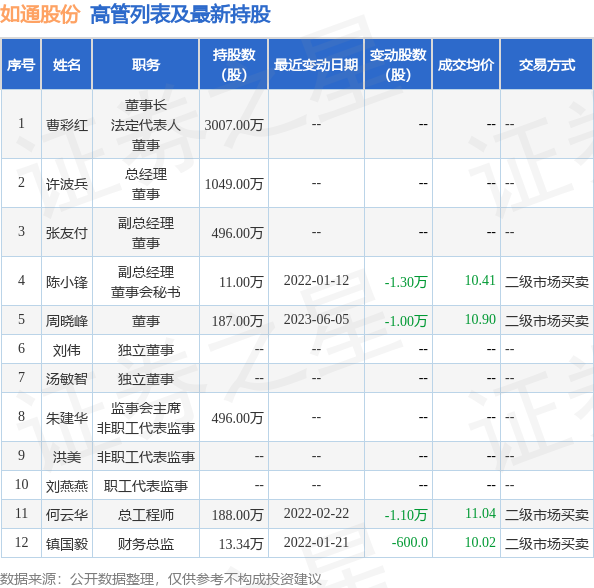The height and width of the screenshot is (588, 594).
Task: Click the name 刘燕燕
Action: 67,486
